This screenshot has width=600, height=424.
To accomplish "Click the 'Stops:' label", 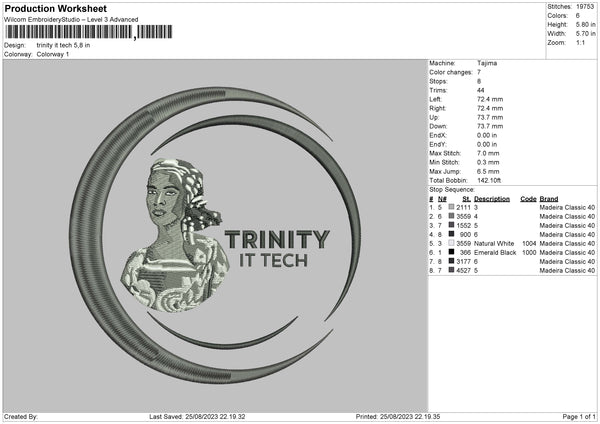I will pyautogui.click(x=439, y=81).
